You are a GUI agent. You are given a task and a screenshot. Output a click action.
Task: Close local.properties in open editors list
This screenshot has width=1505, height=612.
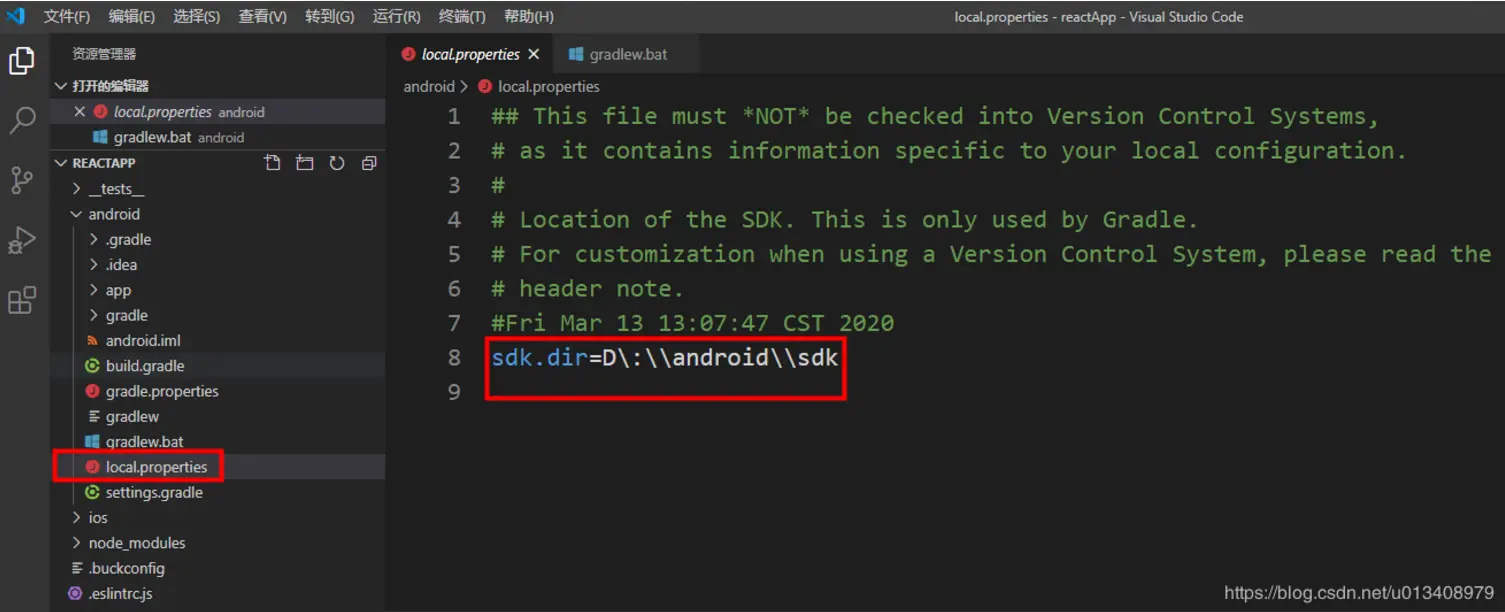(80, 112)
